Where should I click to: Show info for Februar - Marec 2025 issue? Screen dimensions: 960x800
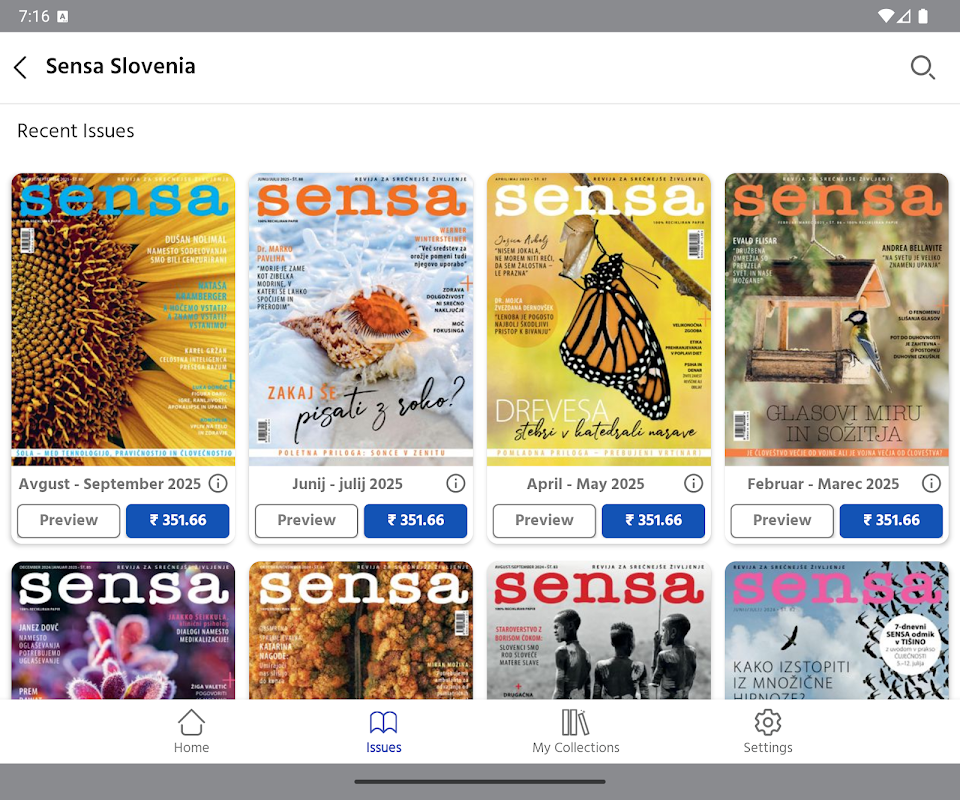(x=931, y=484)
